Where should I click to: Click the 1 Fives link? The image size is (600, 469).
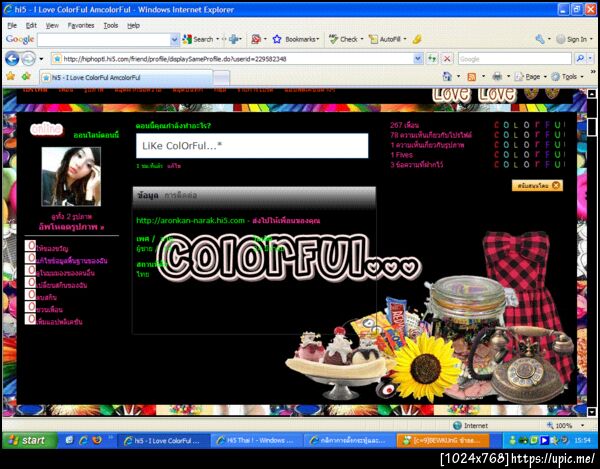click(x=401, y=155)
